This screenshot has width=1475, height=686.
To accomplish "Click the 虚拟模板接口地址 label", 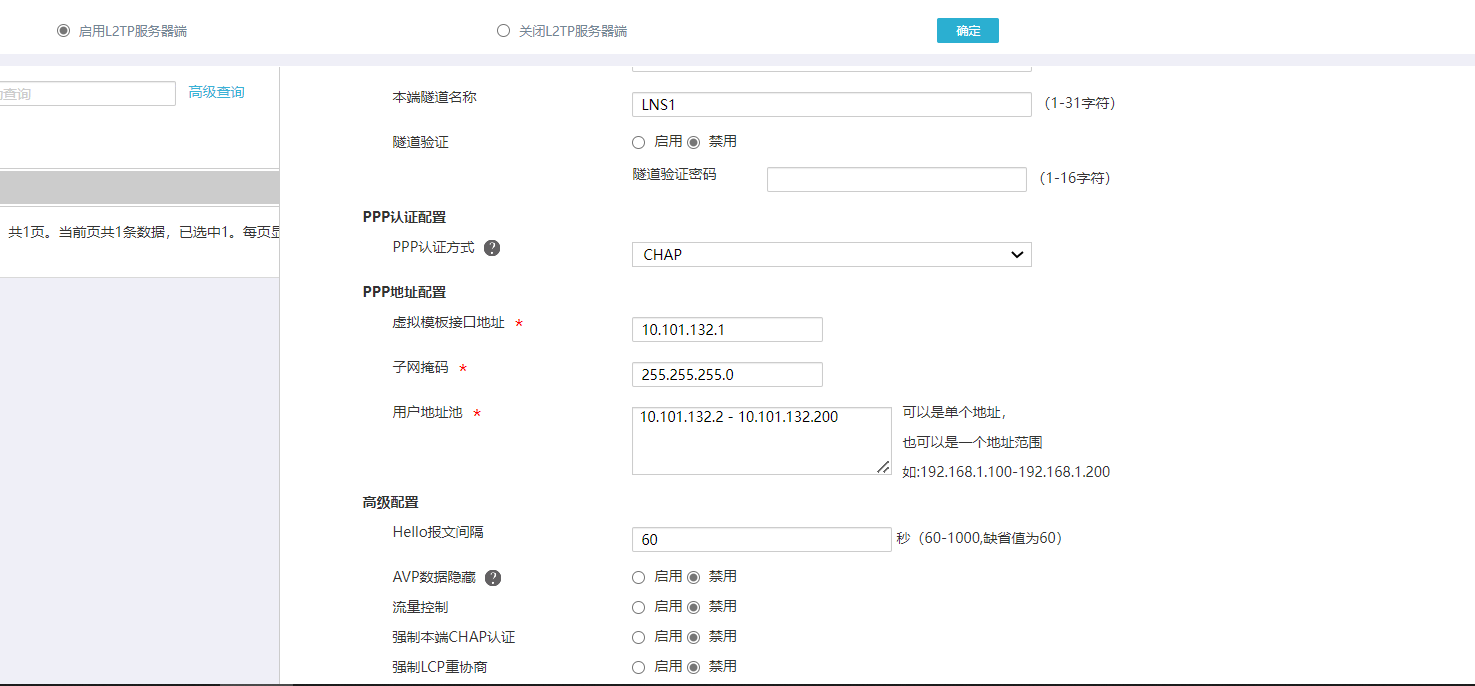I will 449,323.
